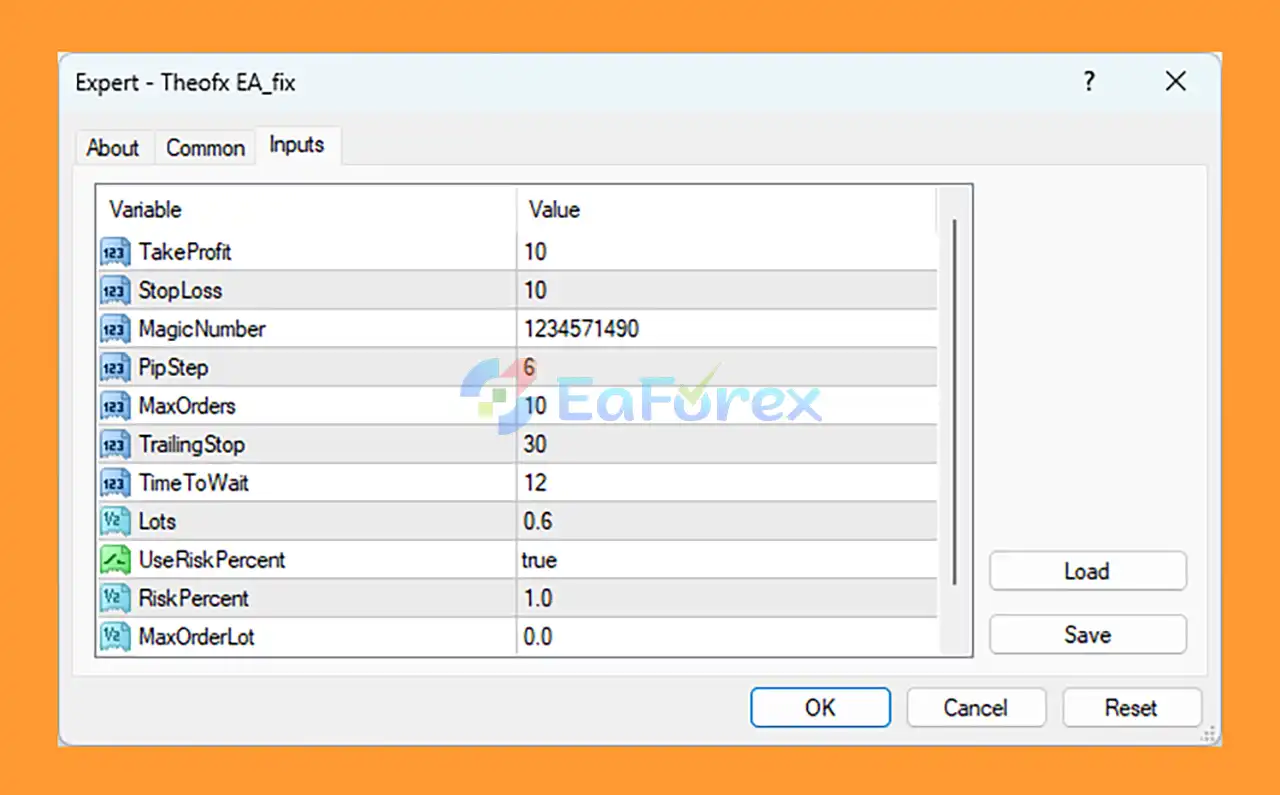The height and width of the screenshot is (795, 1280).
Task: Click the integer icon beside TakeProfit
Action: click(115, 252)
